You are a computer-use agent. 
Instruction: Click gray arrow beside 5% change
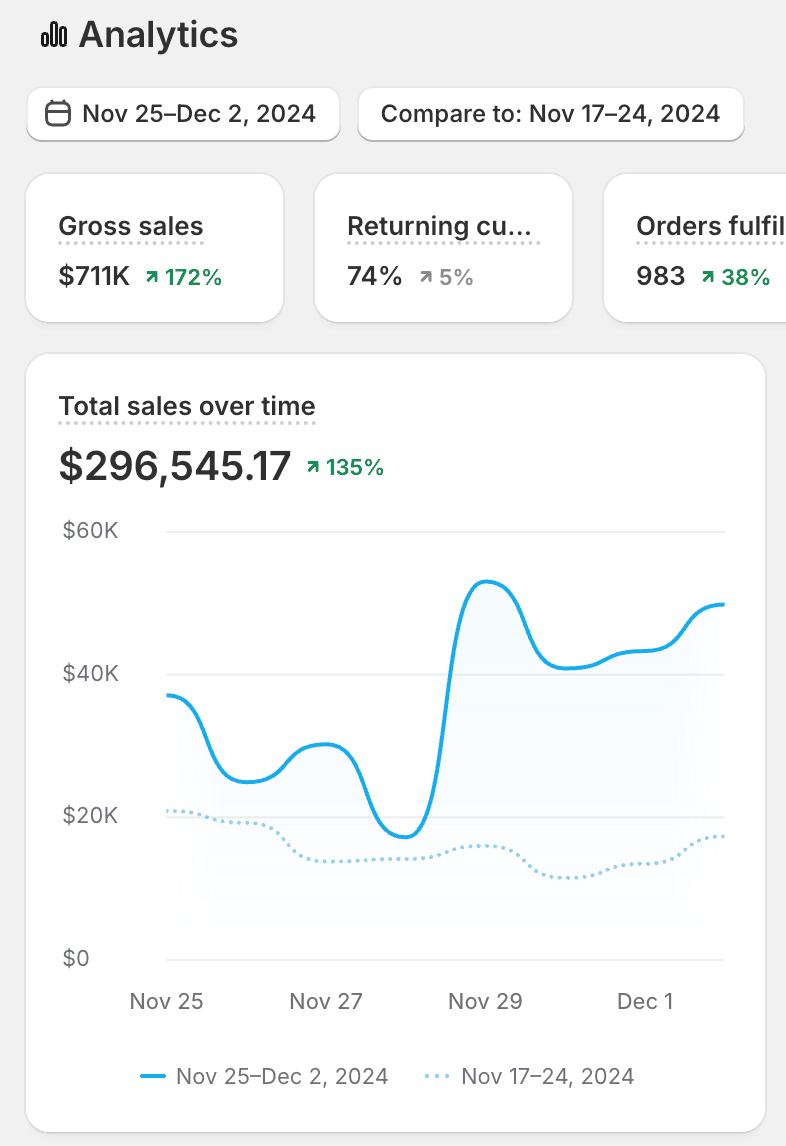click(x=427, y=277)
